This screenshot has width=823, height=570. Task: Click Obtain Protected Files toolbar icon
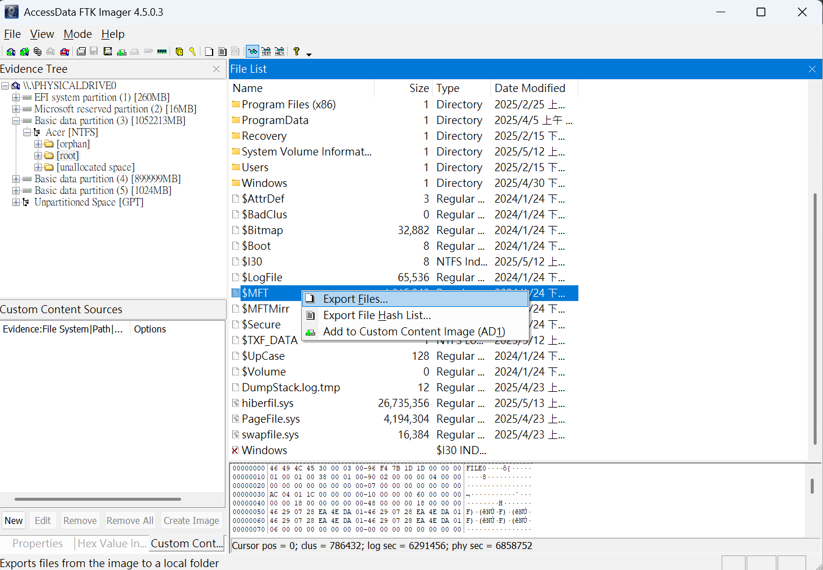[180, 51]
